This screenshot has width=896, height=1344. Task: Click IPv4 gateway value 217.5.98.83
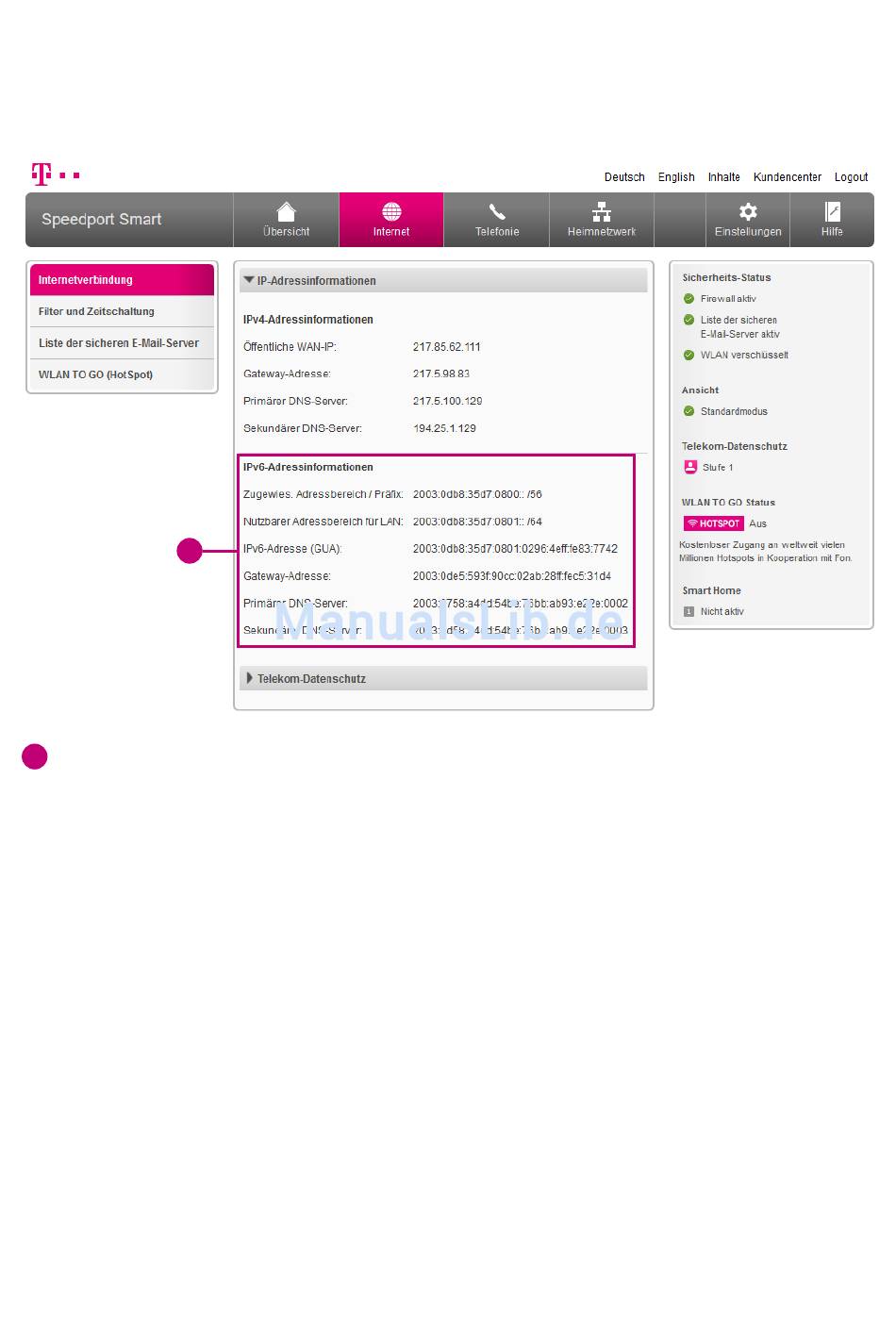click(x=441, y=374)
